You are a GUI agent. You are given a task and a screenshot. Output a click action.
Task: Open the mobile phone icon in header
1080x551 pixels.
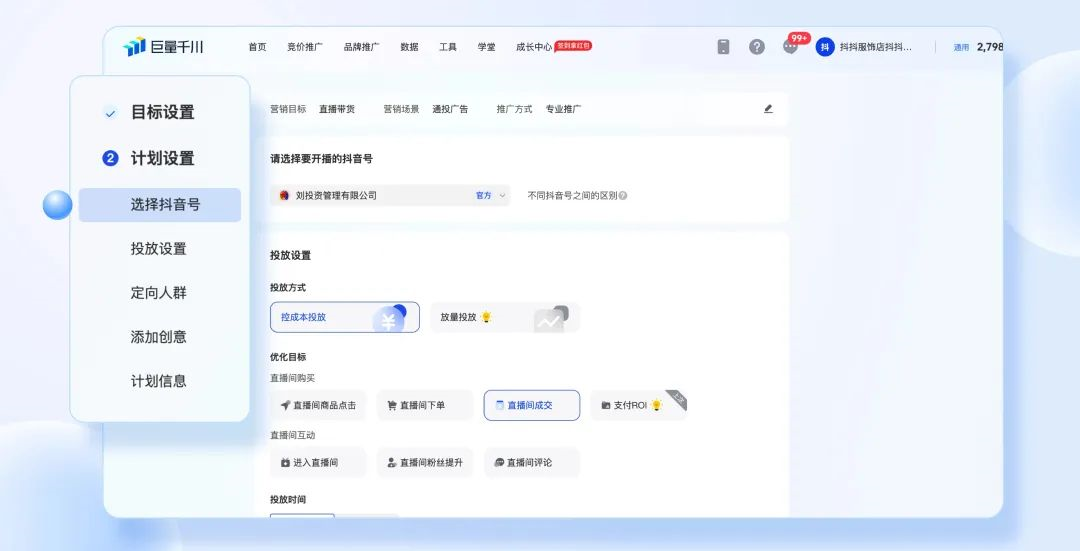[x=723, y=47]
